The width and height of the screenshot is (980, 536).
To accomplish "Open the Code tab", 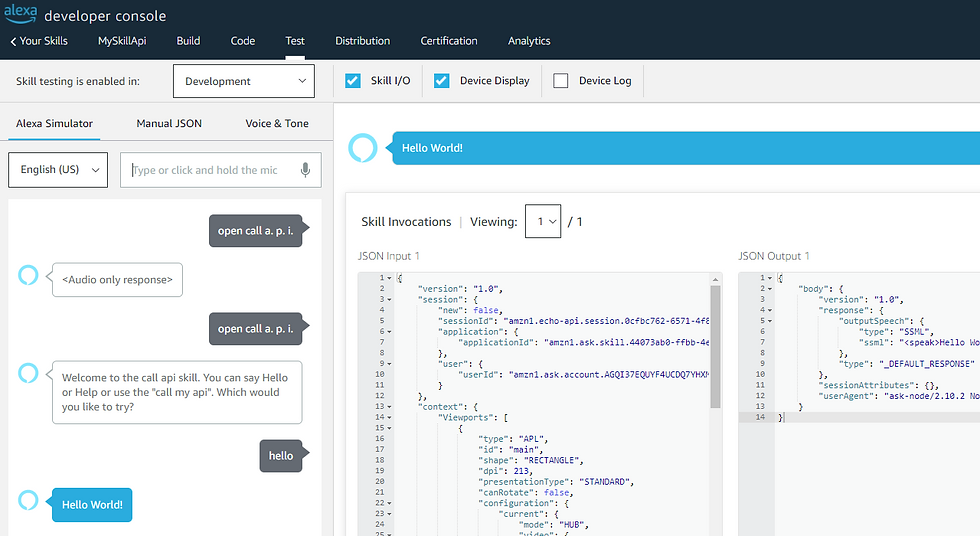I will click(x=242, y=41).
